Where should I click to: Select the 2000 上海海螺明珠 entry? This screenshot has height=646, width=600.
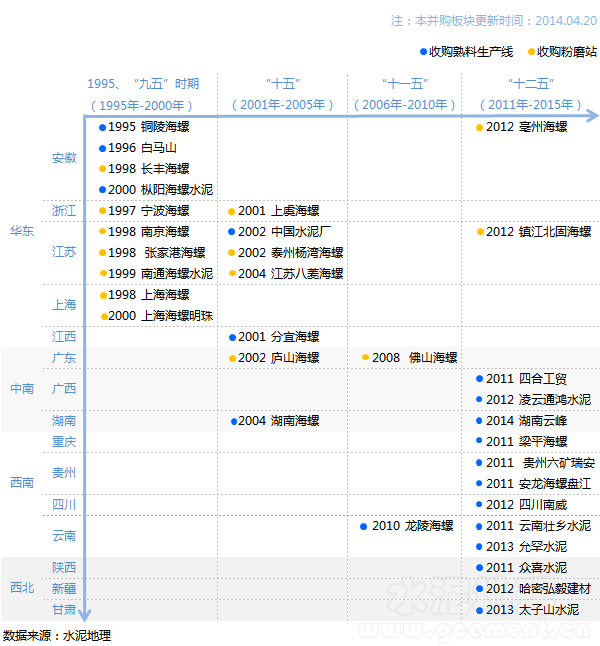pos(157,316)
